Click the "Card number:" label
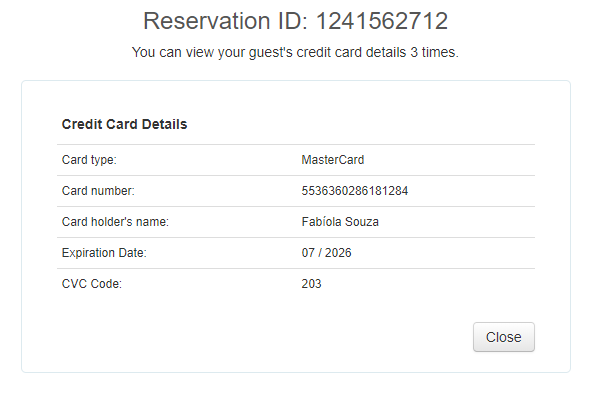Viewport: 603px width, 404px height. point(98,191)
